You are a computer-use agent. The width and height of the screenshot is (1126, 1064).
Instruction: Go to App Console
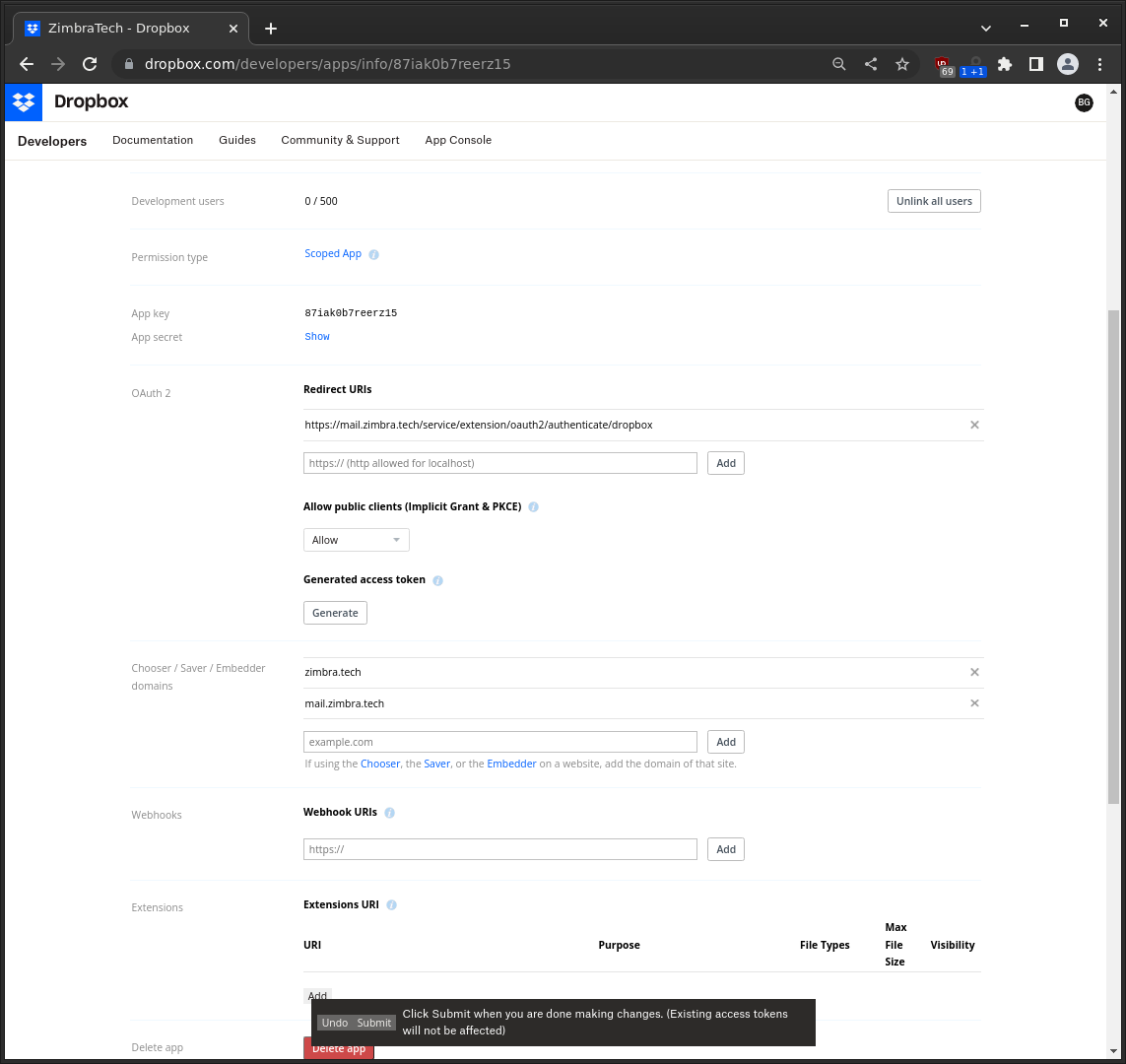(458, 140)
